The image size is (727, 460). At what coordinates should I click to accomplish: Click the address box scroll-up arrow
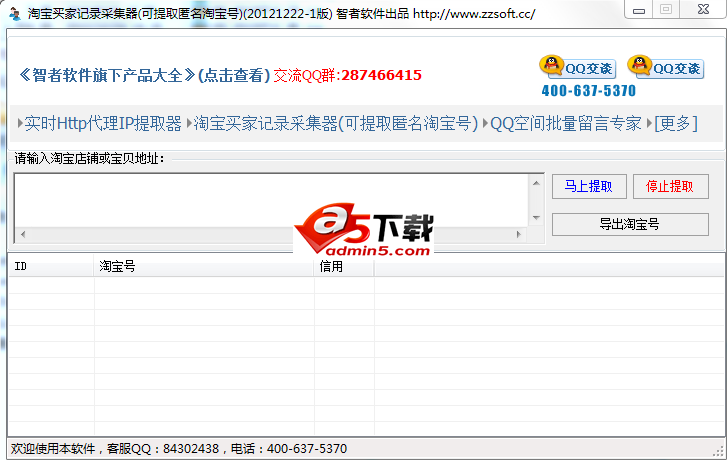click(536, 183)
